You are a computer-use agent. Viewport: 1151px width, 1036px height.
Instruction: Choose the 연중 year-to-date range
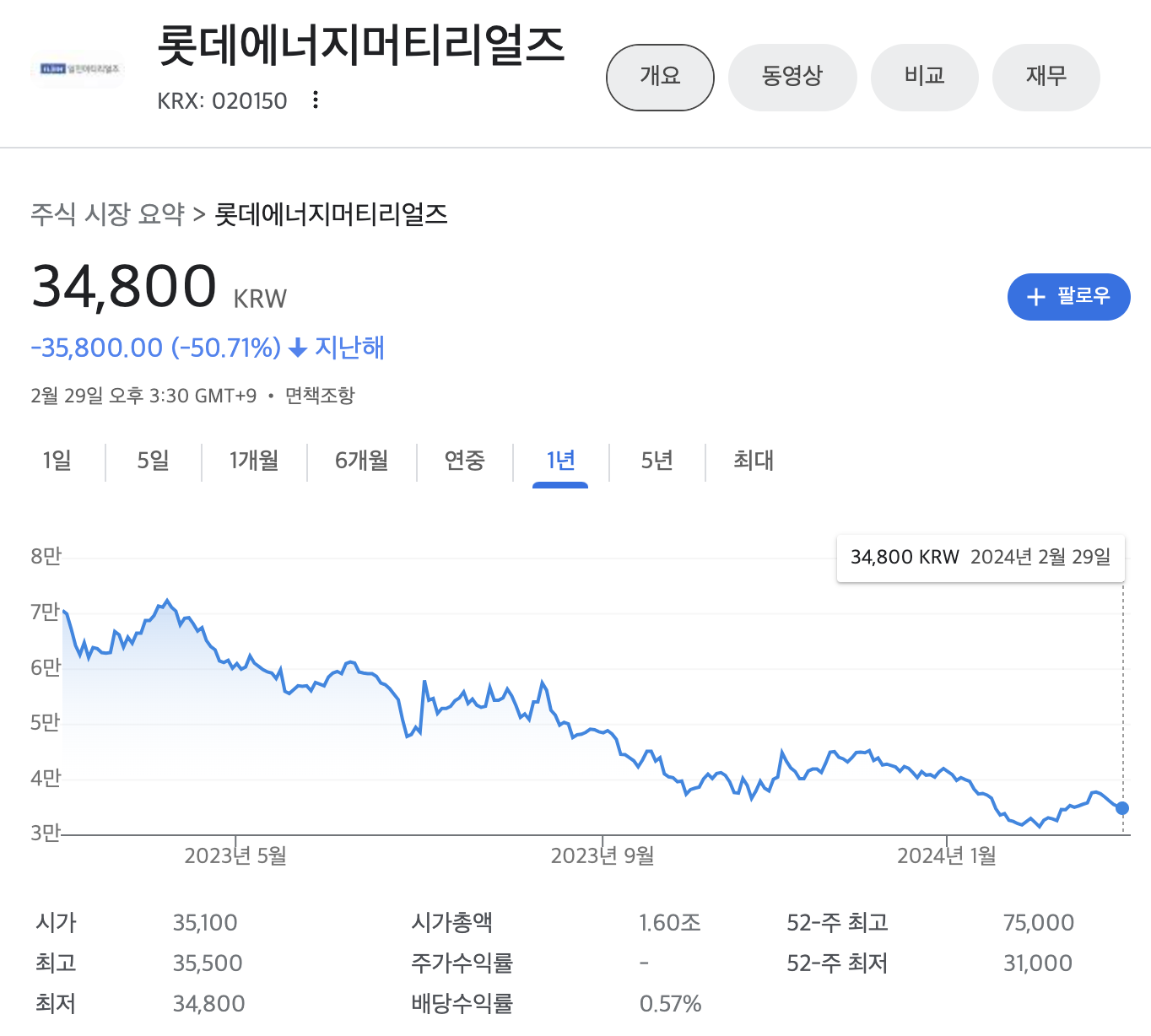point(465,461)
